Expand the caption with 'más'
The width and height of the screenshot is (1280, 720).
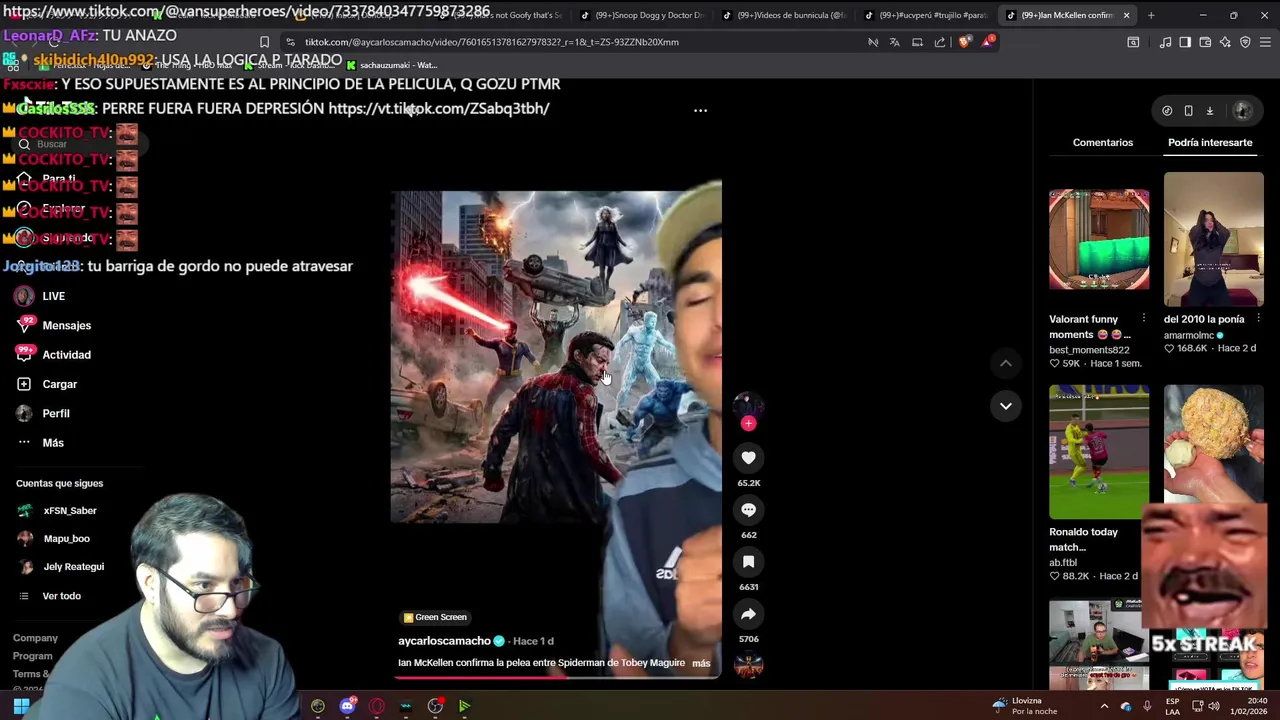pos(701,663)
